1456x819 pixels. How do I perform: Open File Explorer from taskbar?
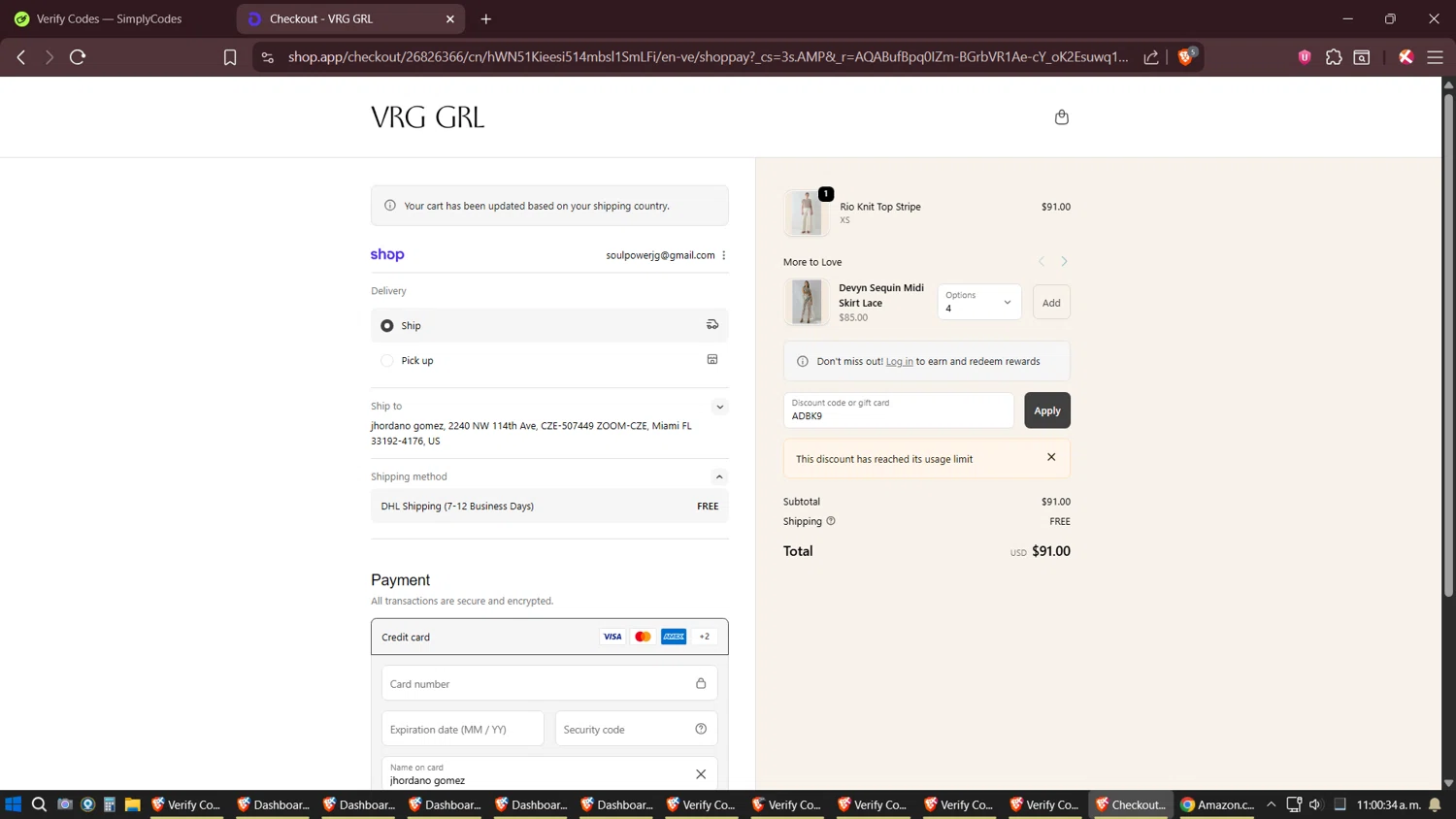pos(133,804)
